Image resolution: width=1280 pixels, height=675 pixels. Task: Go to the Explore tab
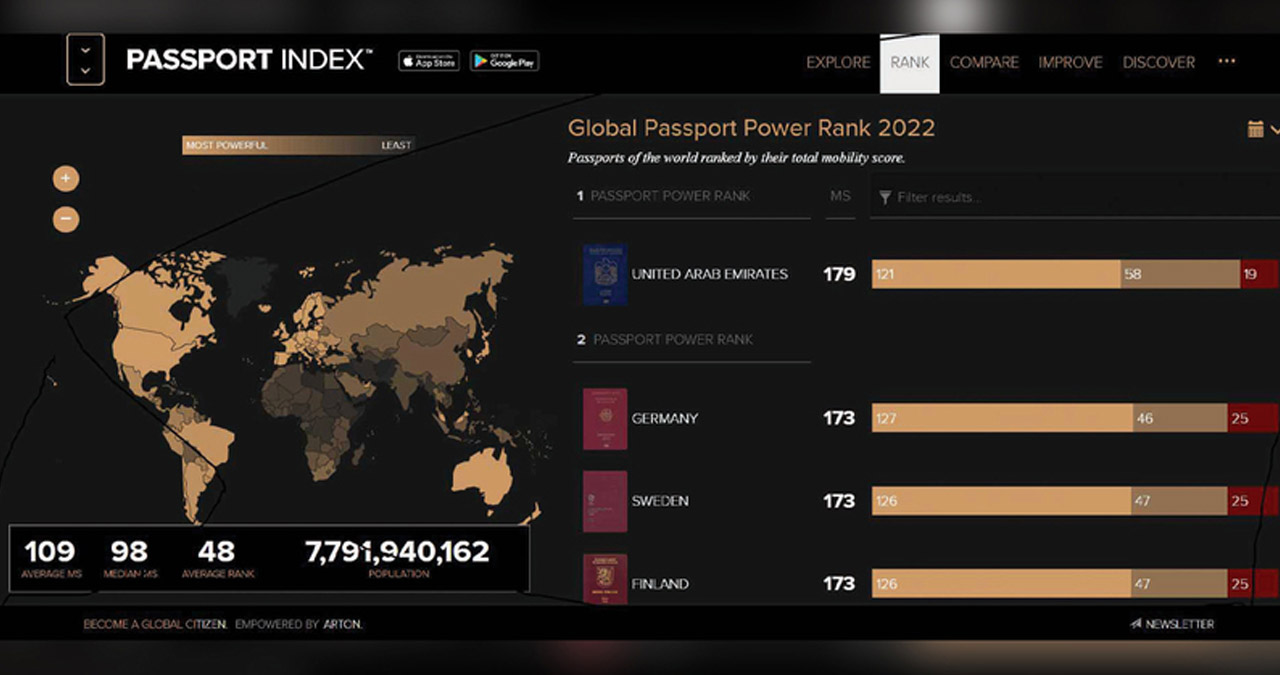pyautogui.click(x=838, y=62)
